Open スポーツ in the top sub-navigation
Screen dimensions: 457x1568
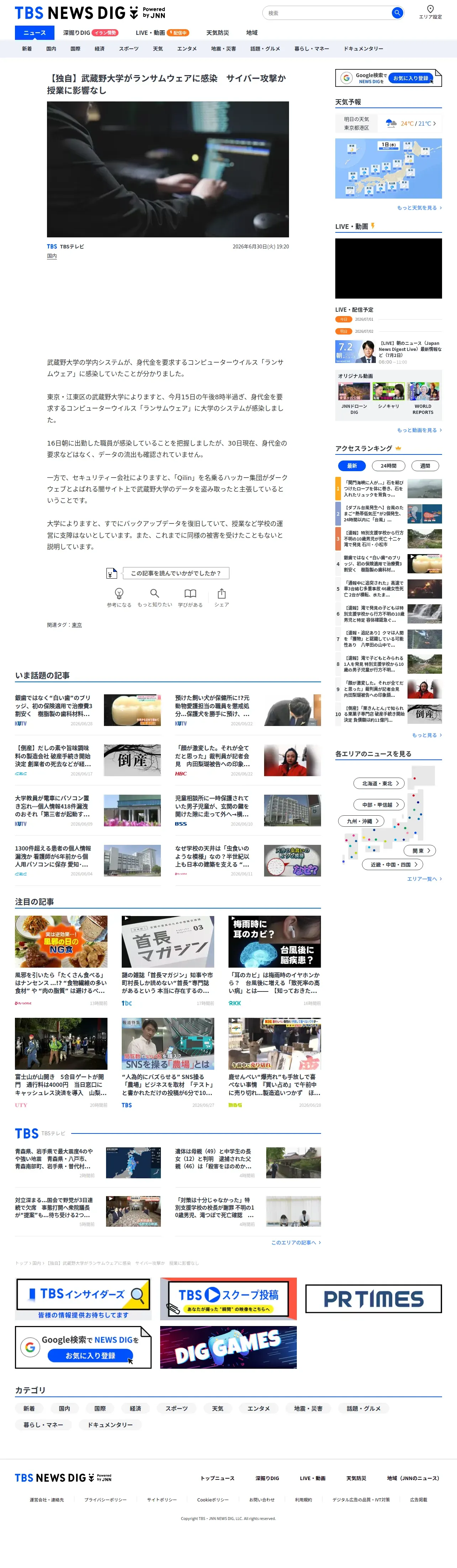click(128, 49)
